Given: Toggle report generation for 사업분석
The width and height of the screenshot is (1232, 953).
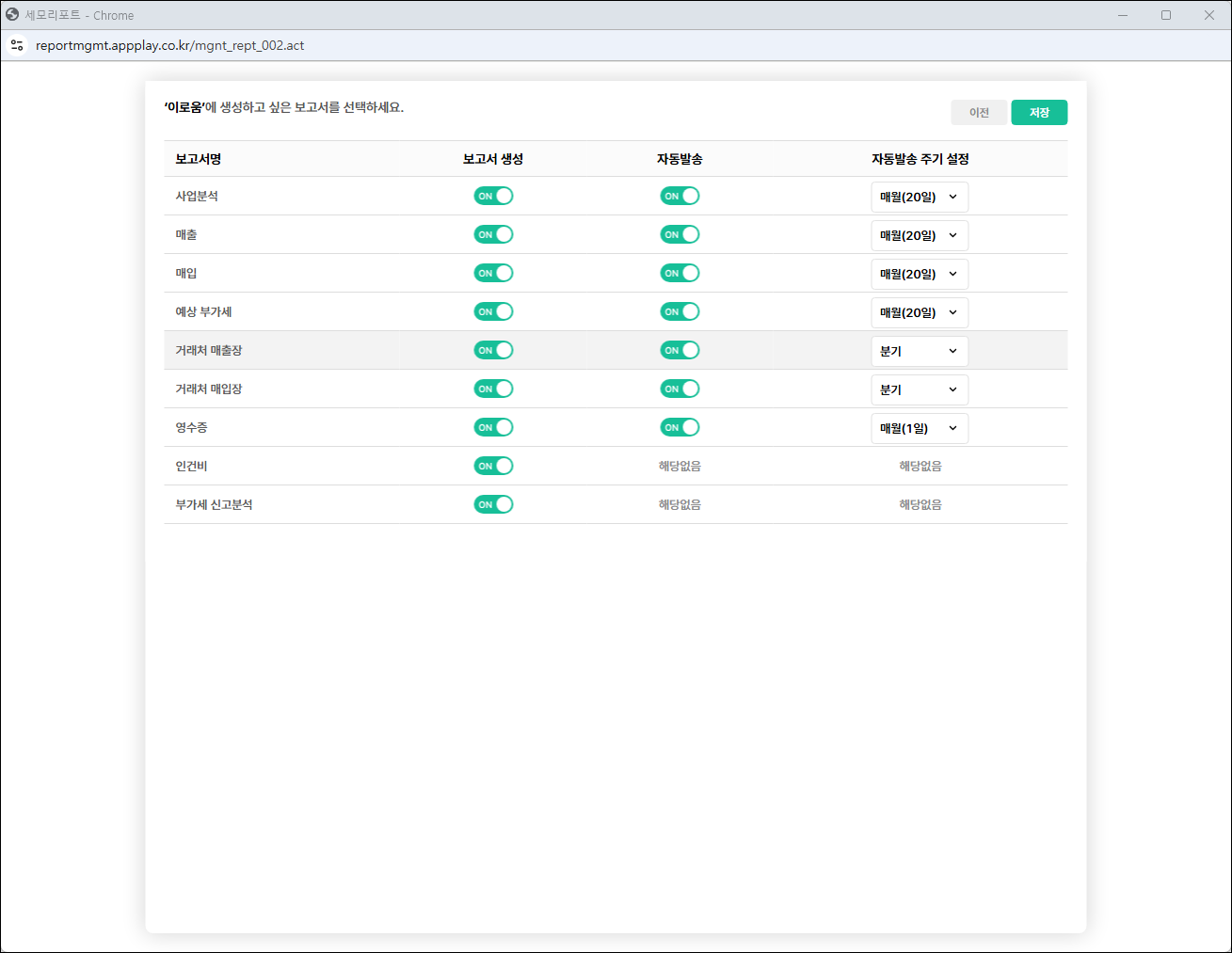Looking at the screenshot, I should click(493, 196).
